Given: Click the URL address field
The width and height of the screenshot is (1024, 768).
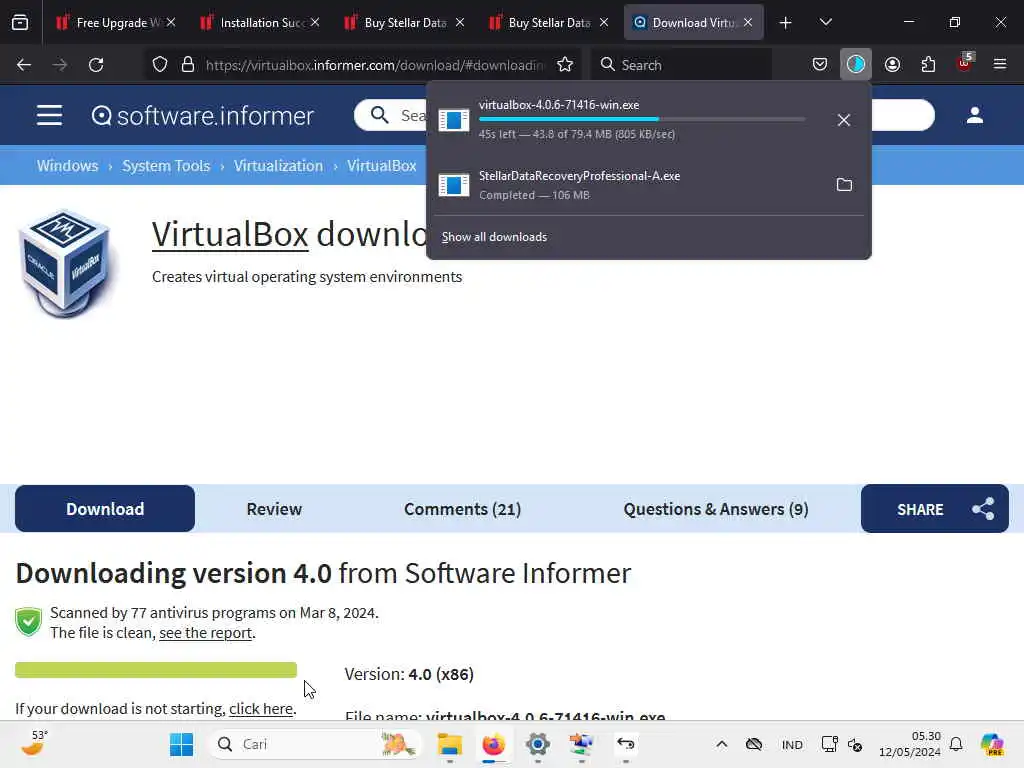Looking at the screenshot, I should (375, 65).
